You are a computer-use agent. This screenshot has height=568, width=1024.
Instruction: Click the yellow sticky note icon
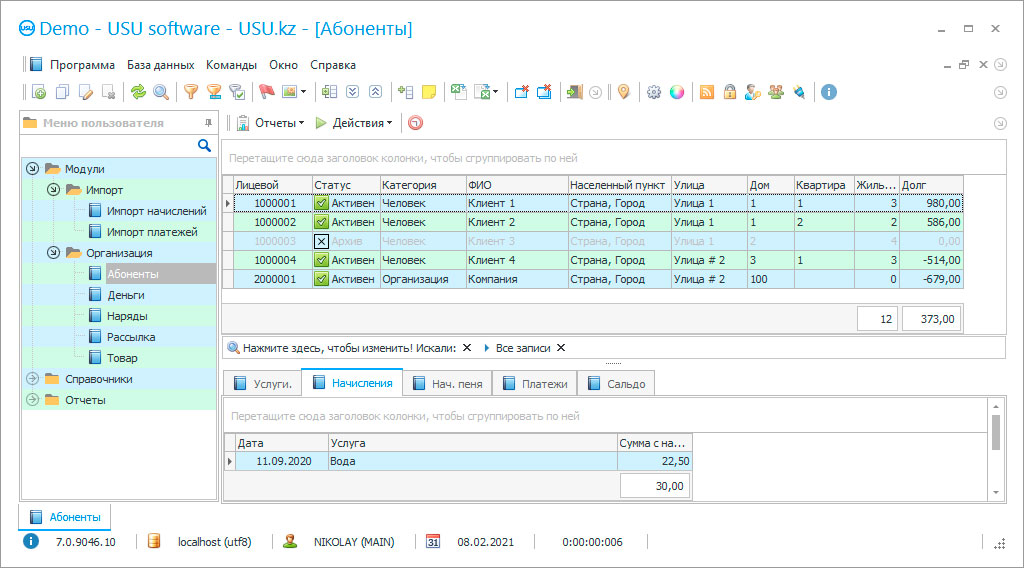point(429,92)
